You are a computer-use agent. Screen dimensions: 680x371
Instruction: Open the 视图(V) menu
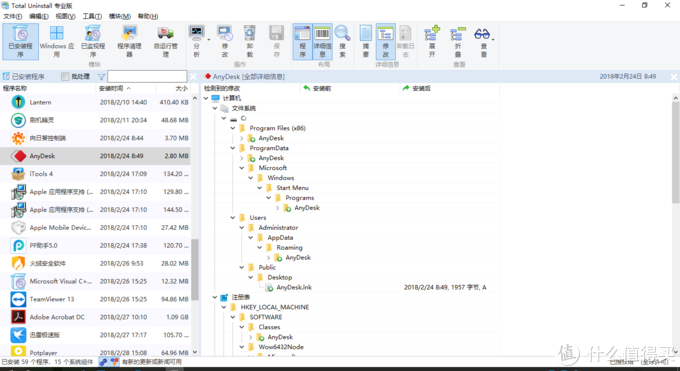click(x=65, y=16)
